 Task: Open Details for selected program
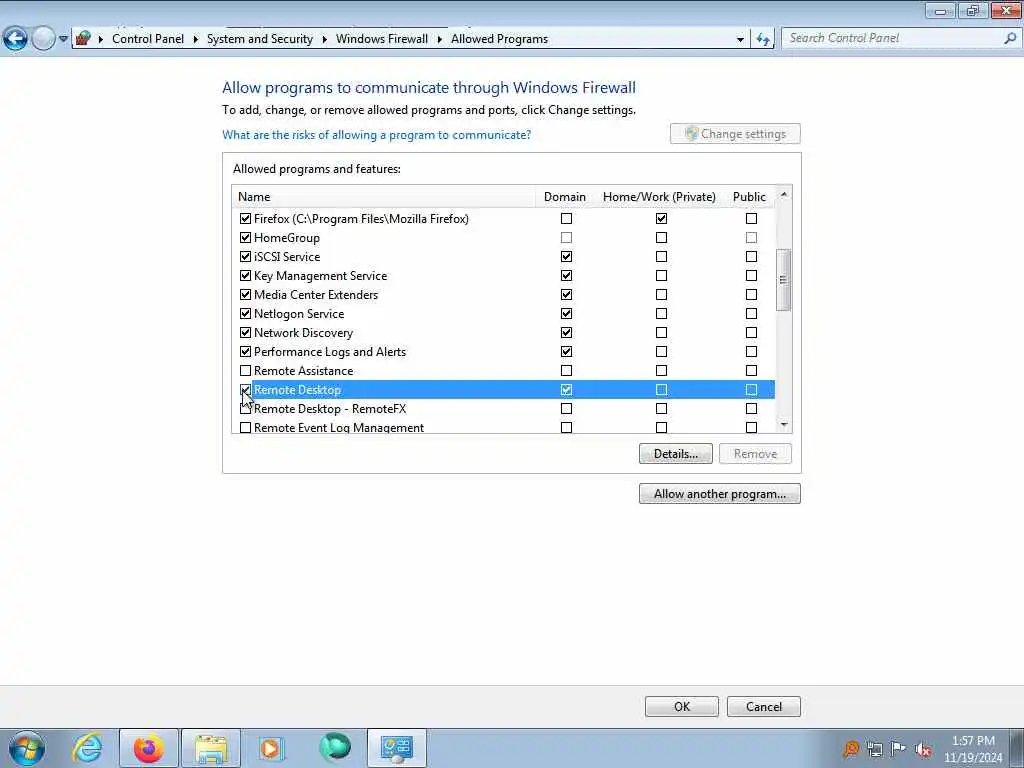675,454
